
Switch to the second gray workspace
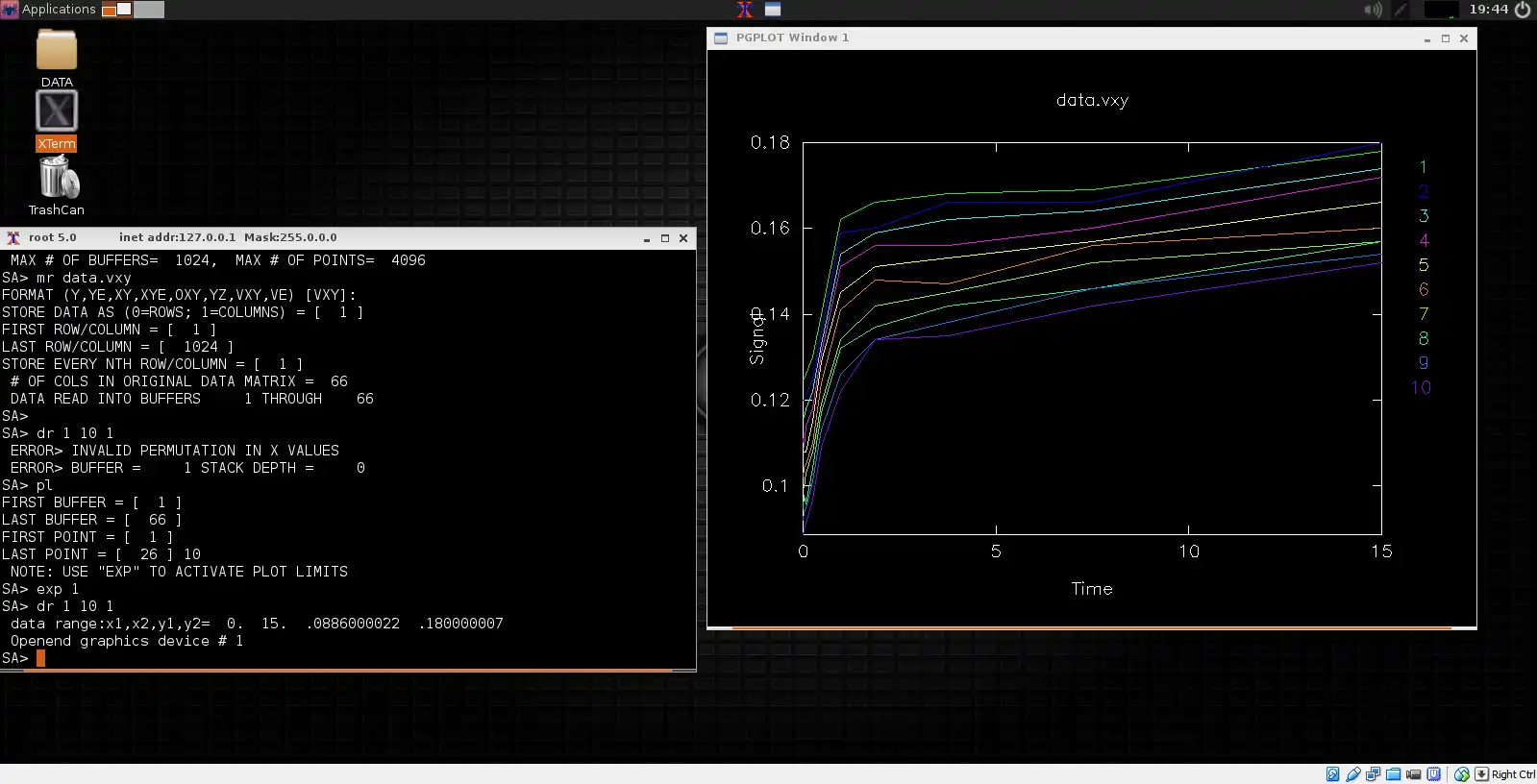pyautogui.click(x=148, y=10)
